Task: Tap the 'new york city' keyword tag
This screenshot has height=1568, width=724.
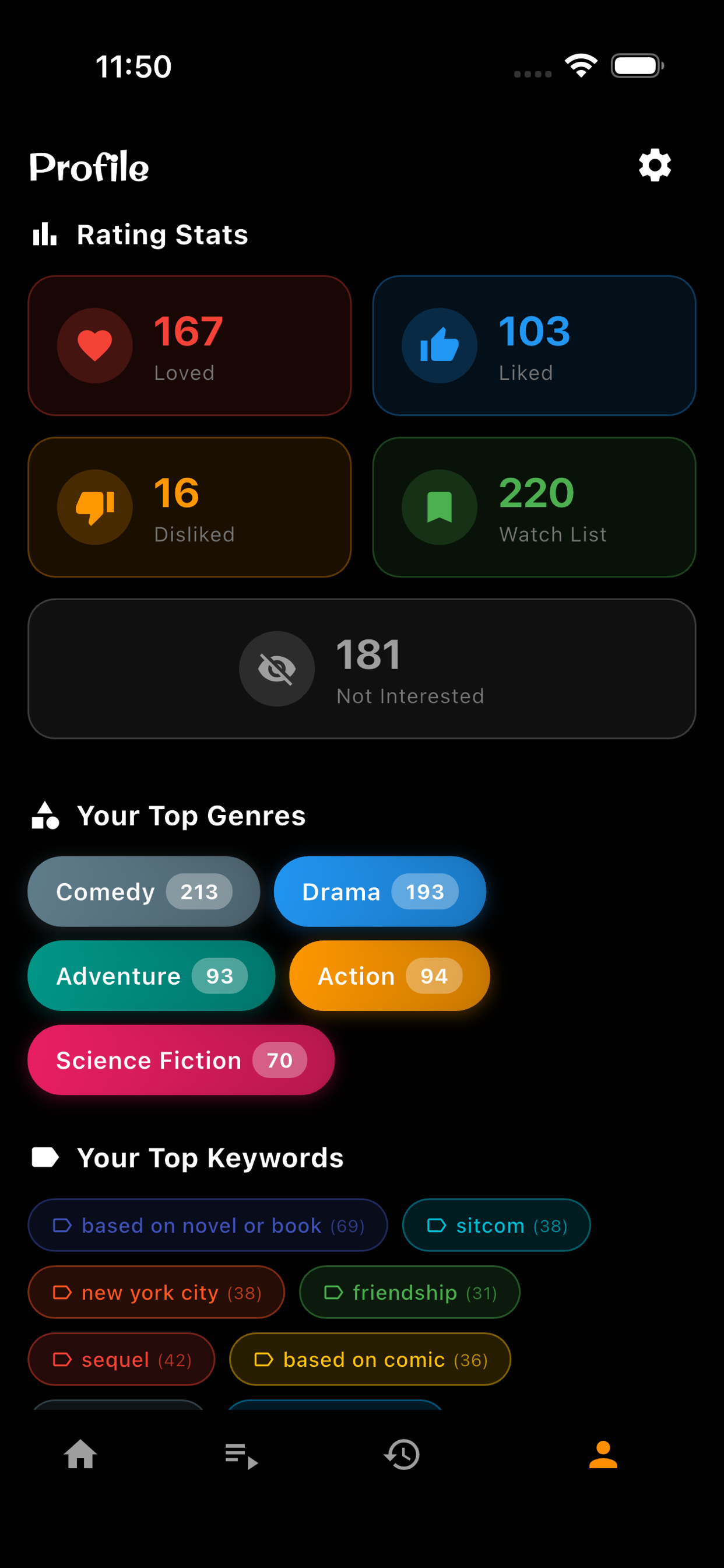Action: 156,1292
